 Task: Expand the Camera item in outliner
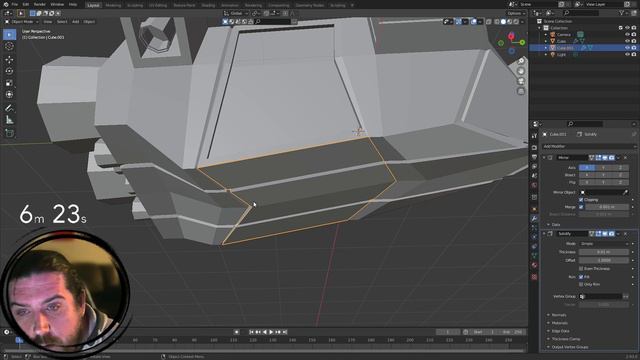click(546, 35)
